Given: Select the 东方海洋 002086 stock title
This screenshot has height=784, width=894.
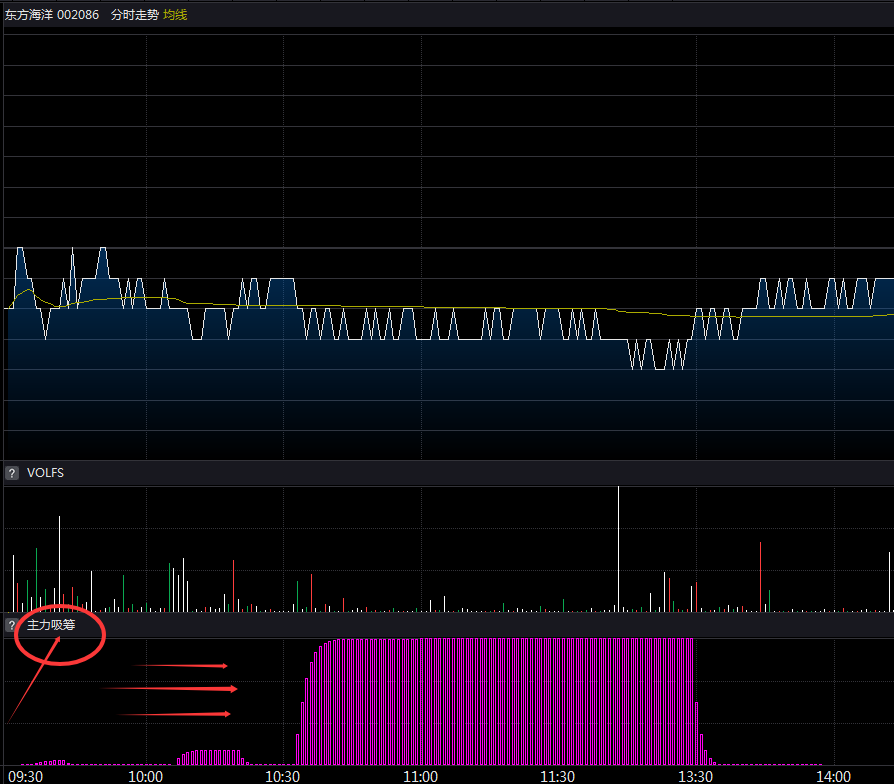Looking at the screenshot, I should click(x=52, y=15).
